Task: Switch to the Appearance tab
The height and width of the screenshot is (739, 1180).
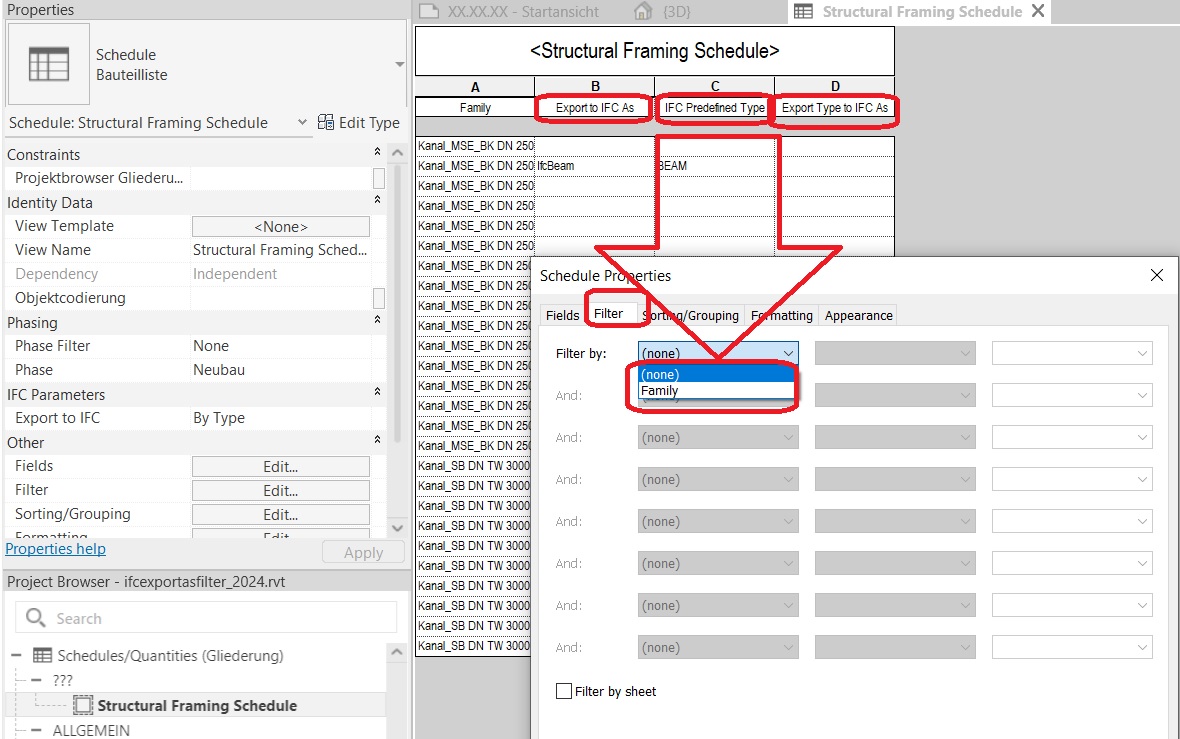Action: (857, 315)
